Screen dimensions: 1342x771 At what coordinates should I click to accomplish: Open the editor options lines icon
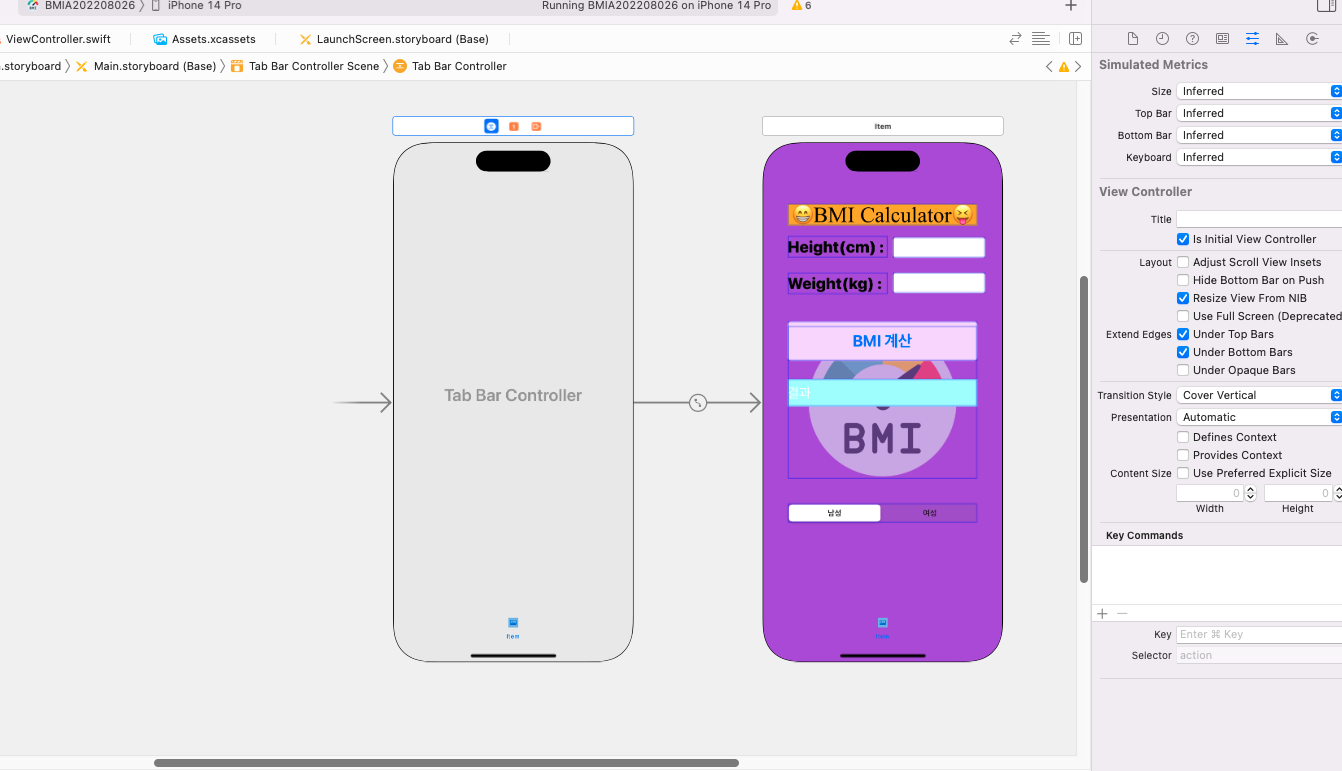(1041, 39)
